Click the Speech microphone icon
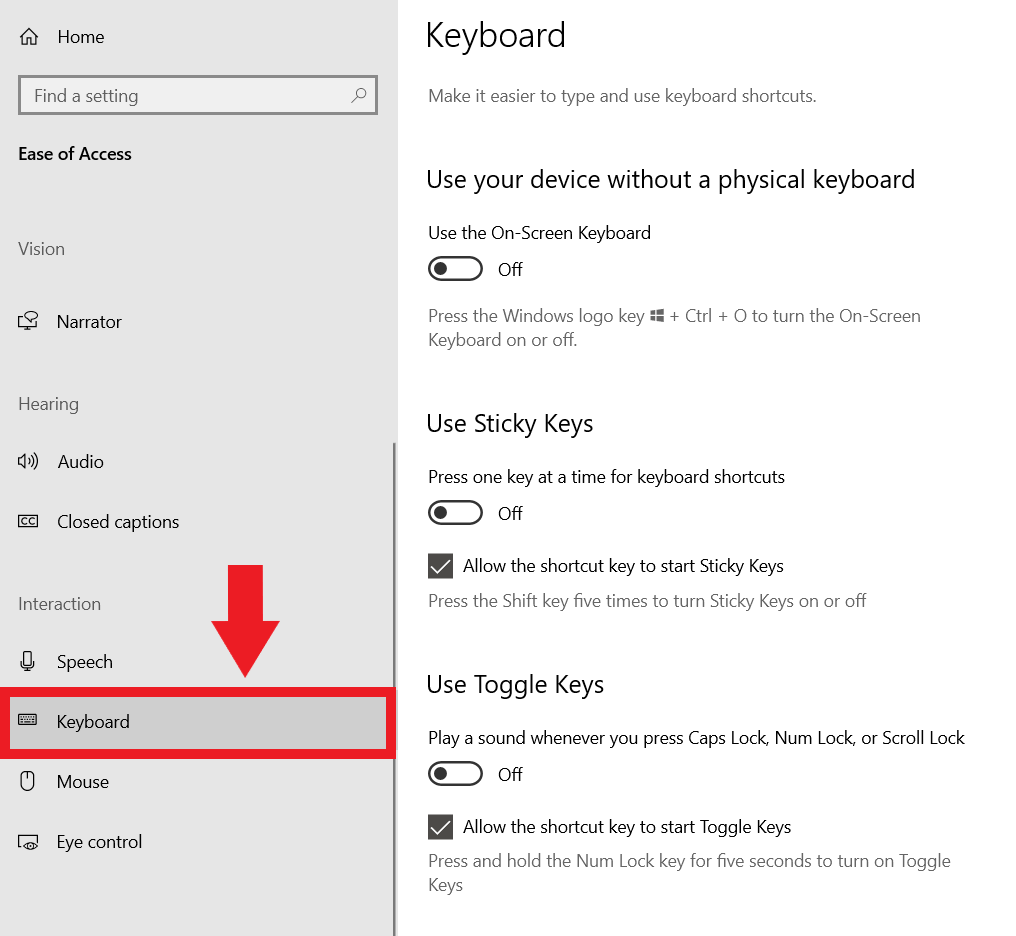 28,662
